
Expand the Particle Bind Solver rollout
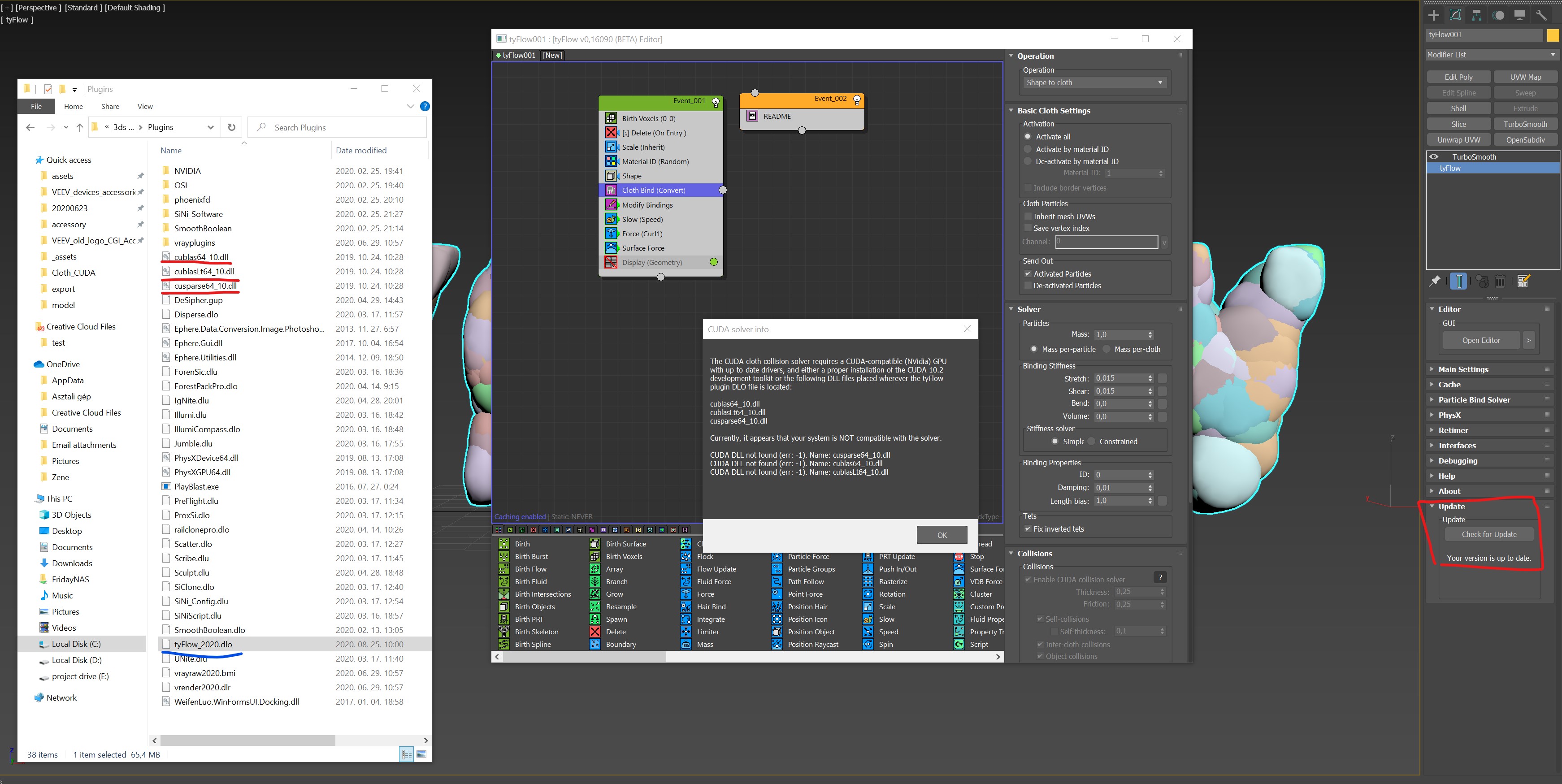(1474, 399)
